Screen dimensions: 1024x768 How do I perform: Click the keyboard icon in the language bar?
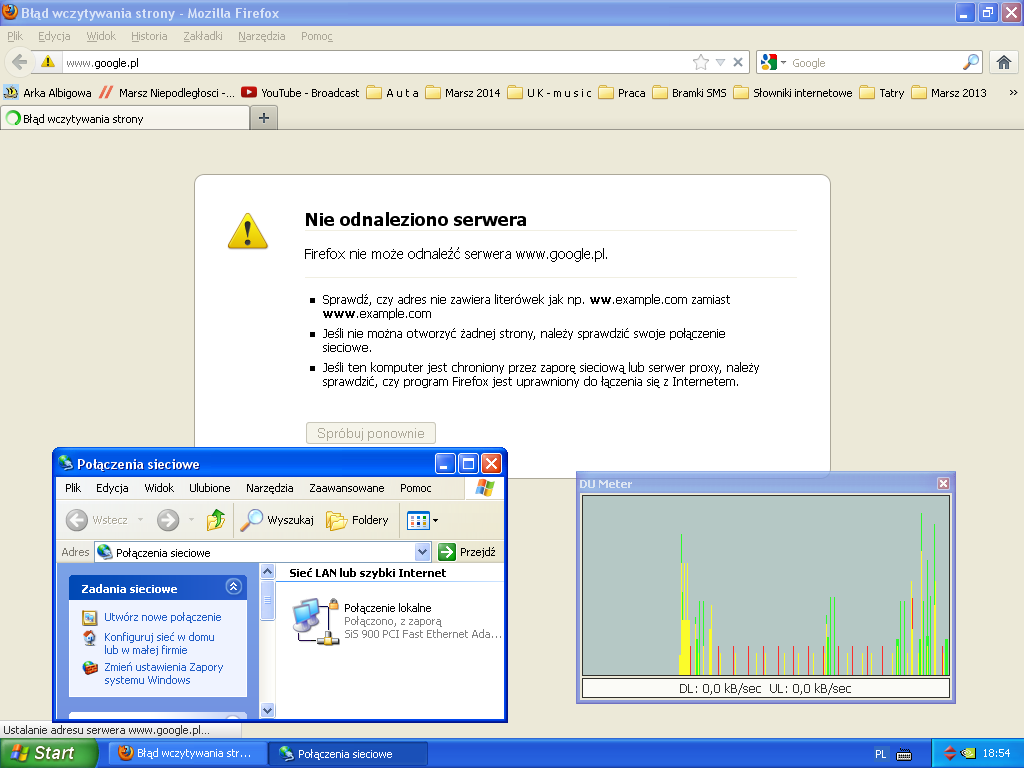[904, 754]
